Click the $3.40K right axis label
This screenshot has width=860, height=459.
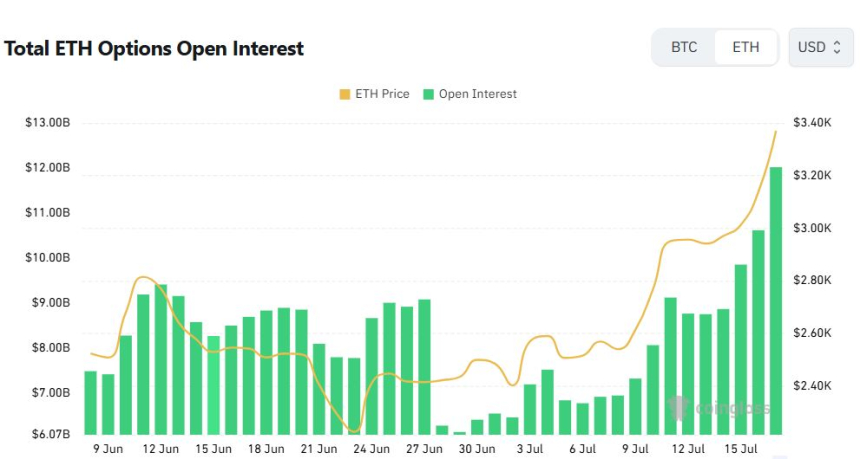point(812,122)
